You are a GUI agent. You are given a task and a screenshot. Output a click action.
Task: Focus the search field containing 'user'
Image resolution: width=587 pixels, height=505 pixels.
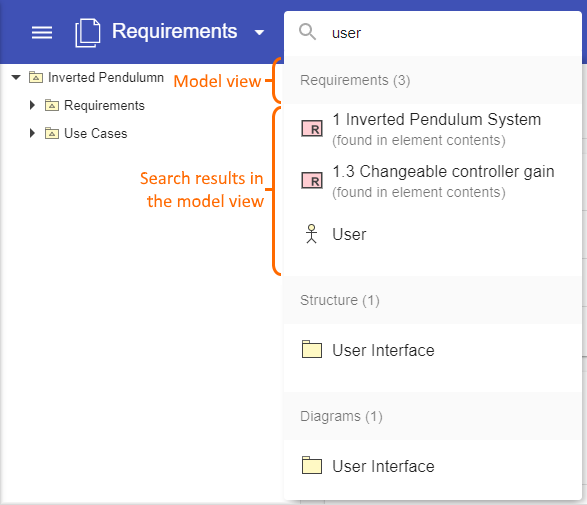pos(433,33)
